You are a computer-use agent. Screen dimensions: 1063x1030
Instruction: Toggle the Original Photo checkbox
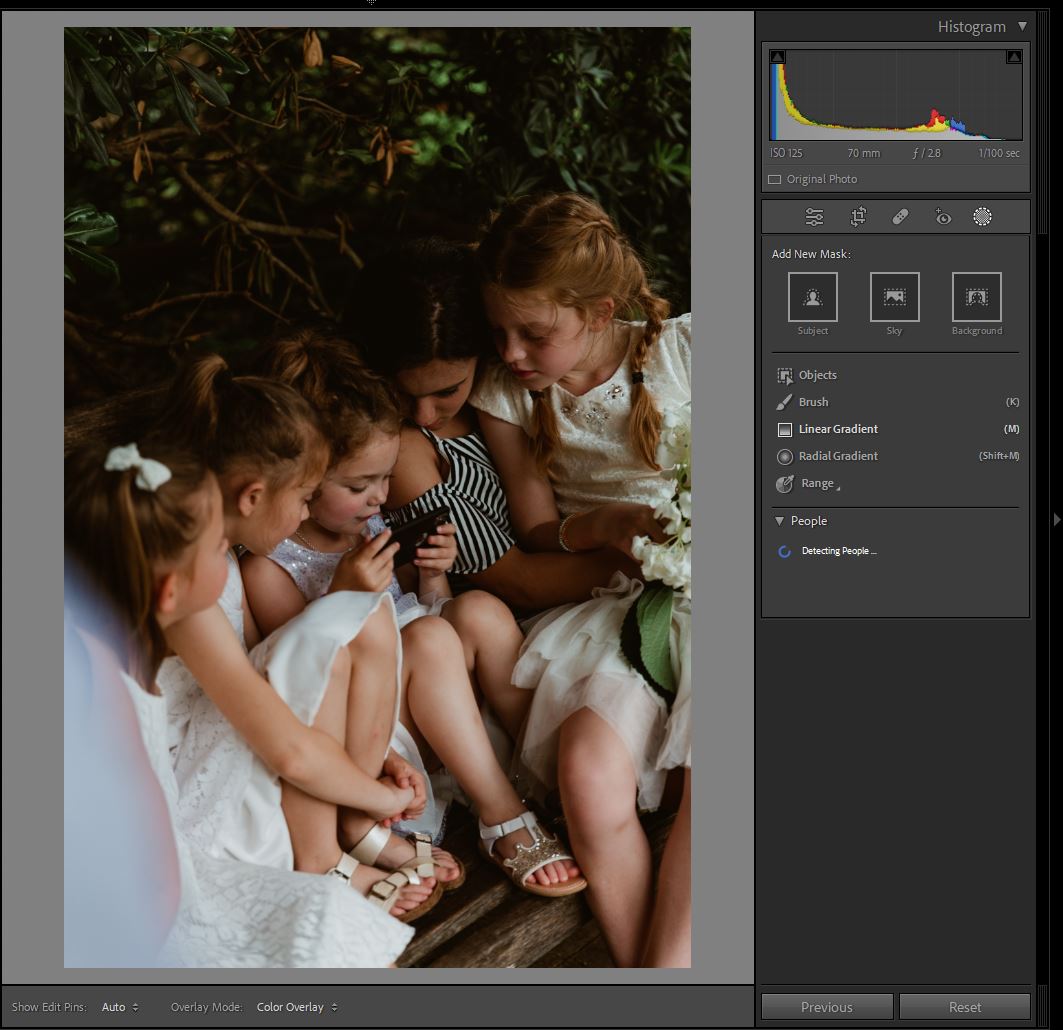(x=775, y=180)
